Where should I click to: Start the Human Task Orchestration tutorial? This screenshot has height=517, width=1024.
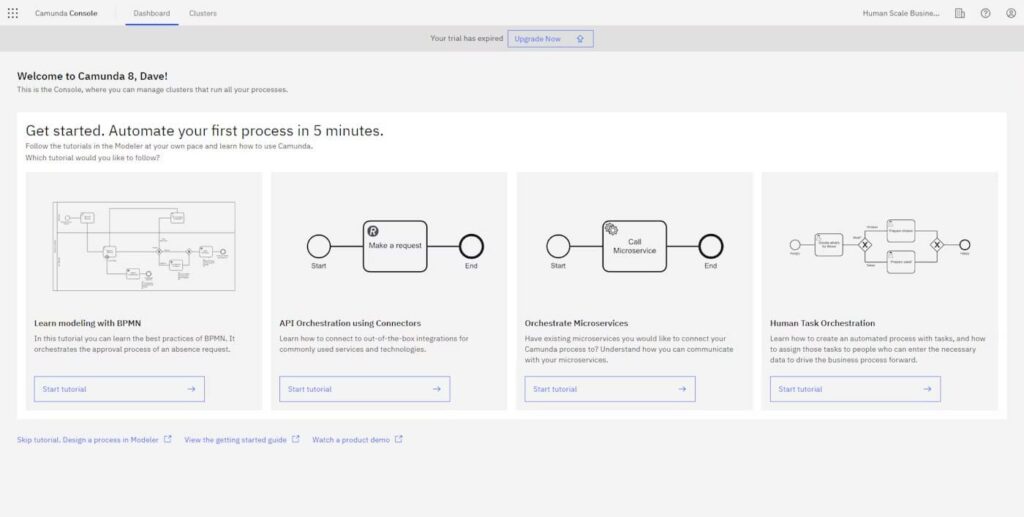(855, 389)
